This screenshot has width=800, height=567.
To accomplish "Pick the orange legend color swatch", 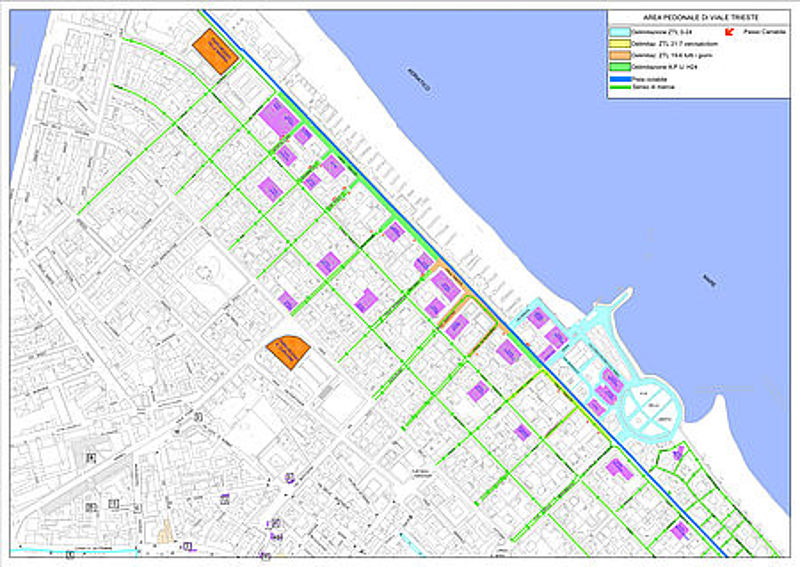I will (x=620, y=55).
